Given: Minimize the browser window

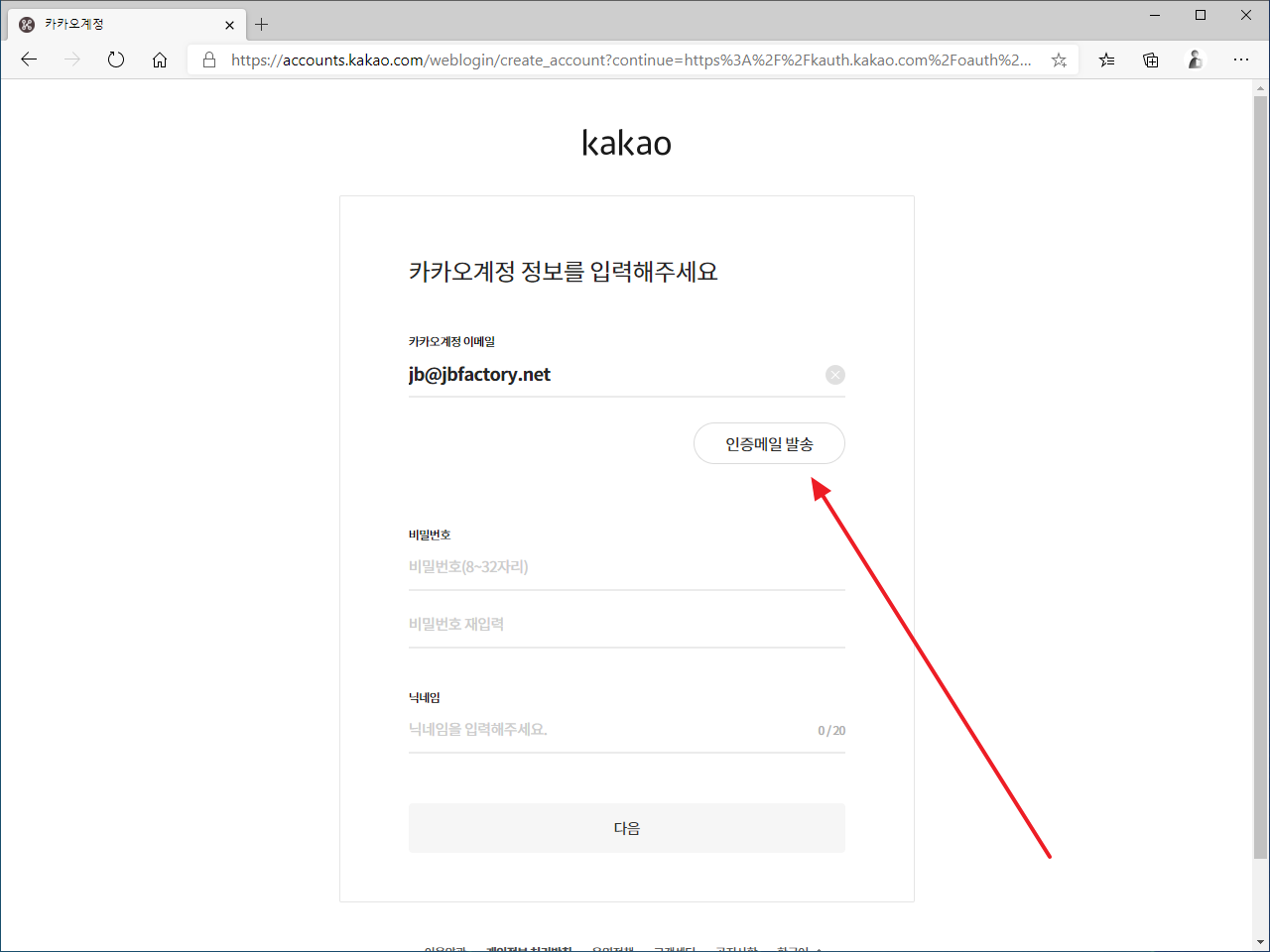Looking at the screenshot, I should (x=1155, y=15).
